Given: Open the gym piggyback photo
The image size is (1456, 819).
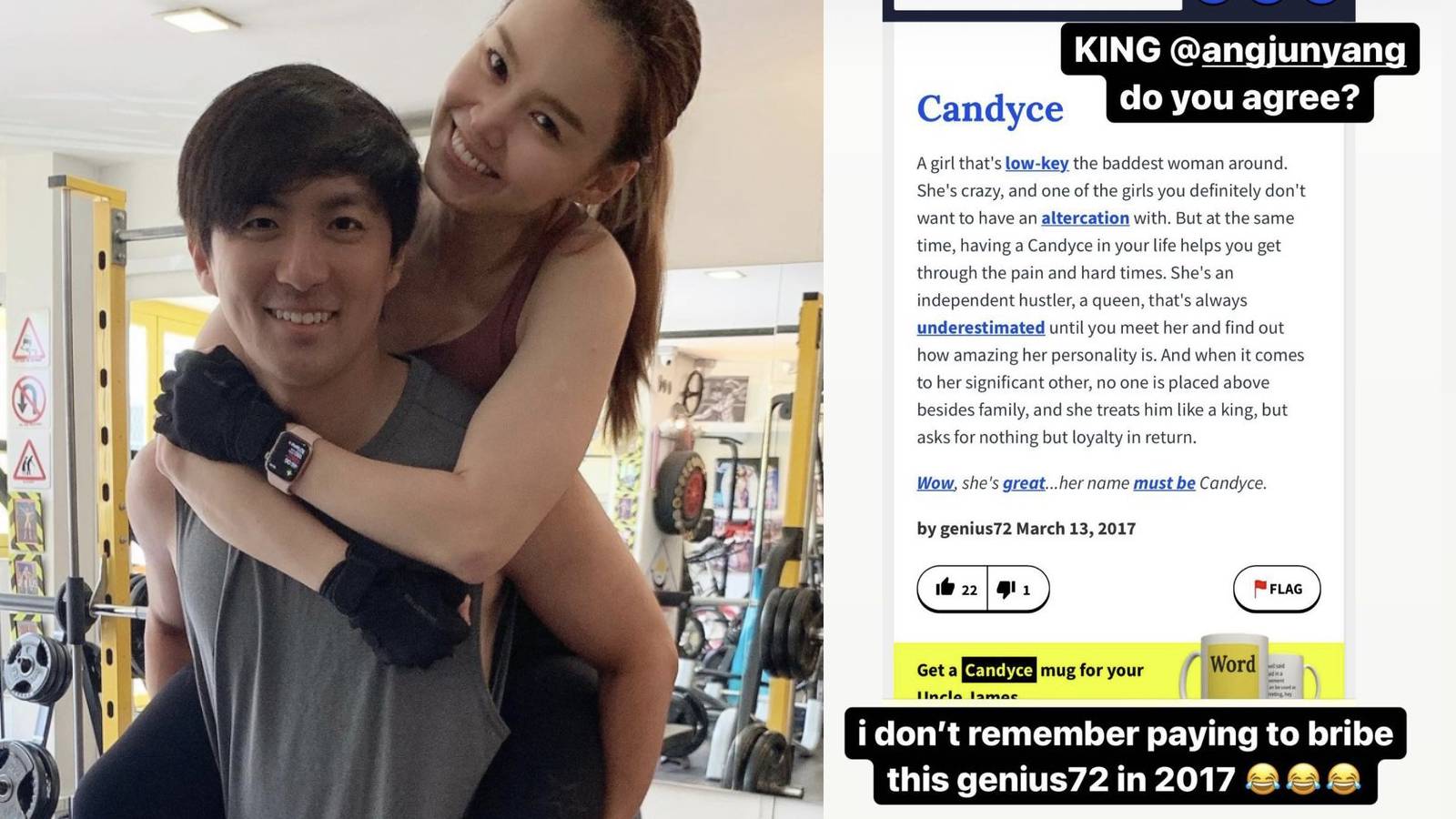Looking at the screenshot, I should pos(411,409).
